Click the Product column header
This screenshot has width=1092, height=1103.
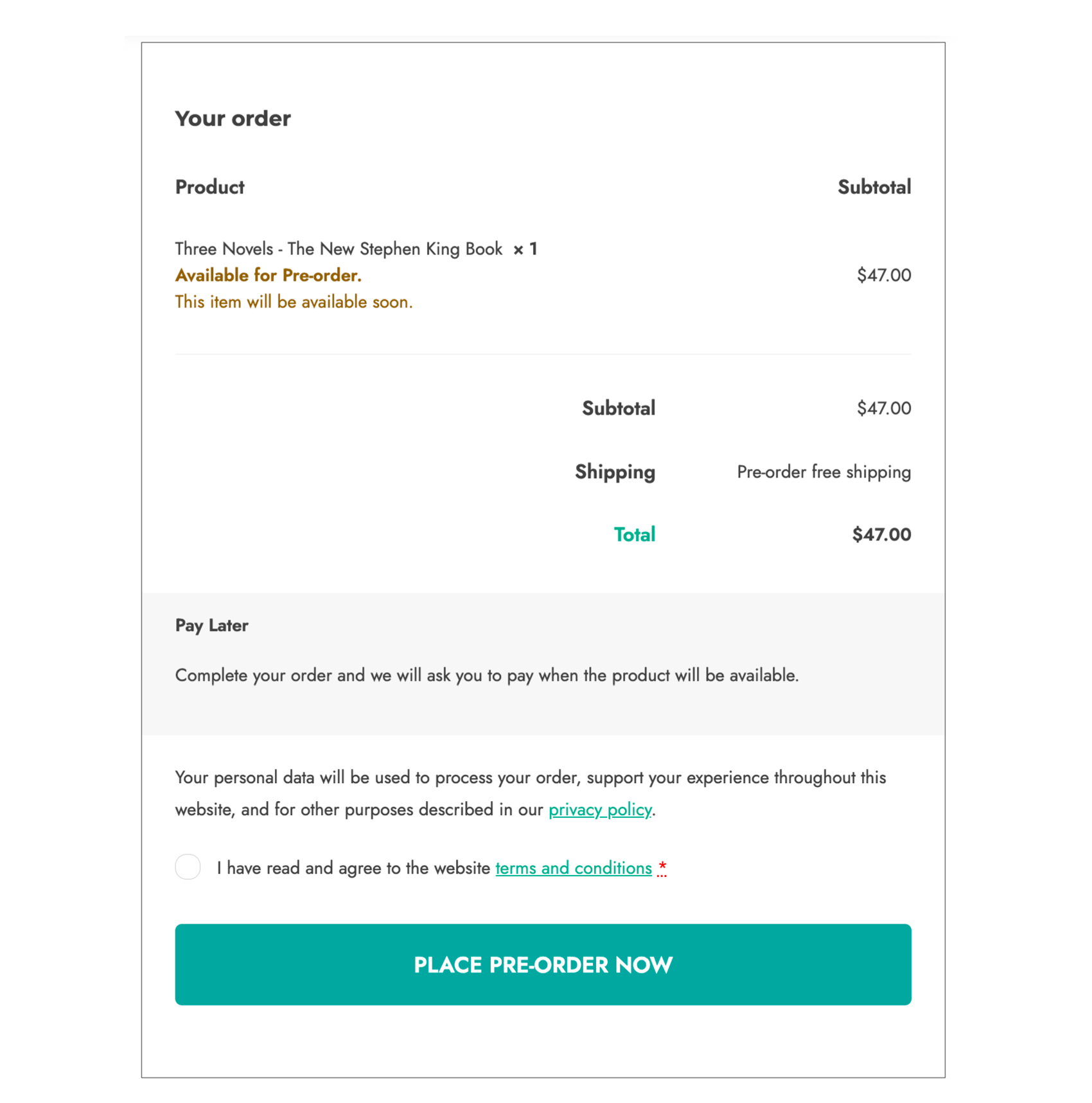tap(209, 187)
